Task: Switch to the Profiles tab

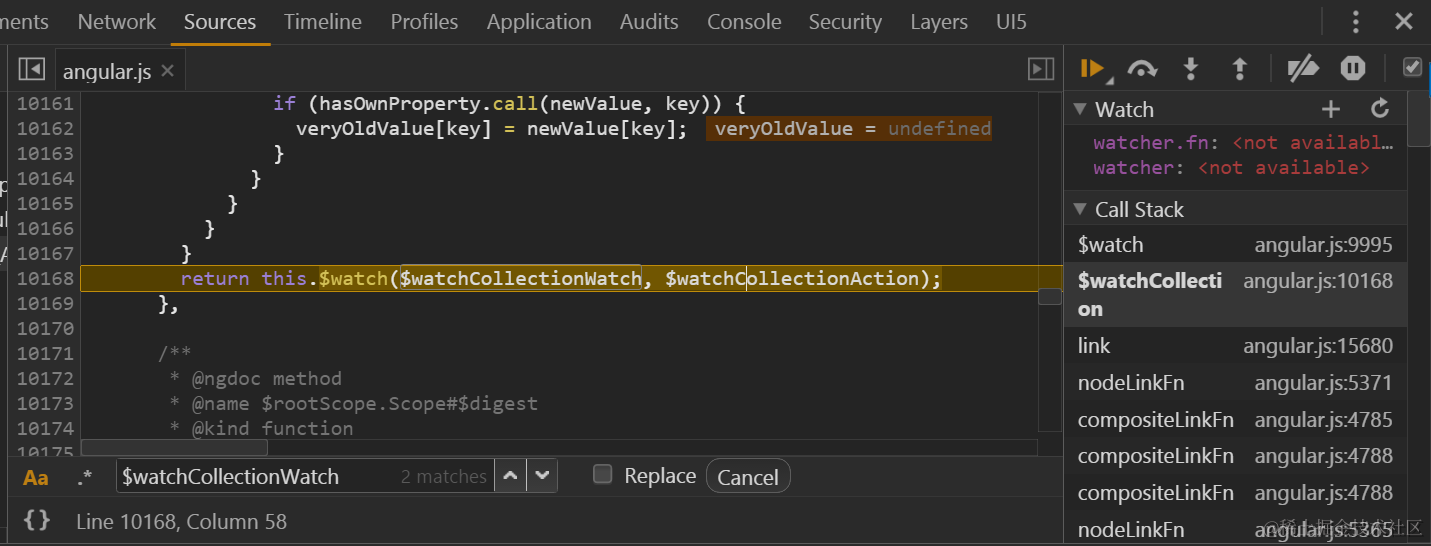Action: (x=425, y=22)
